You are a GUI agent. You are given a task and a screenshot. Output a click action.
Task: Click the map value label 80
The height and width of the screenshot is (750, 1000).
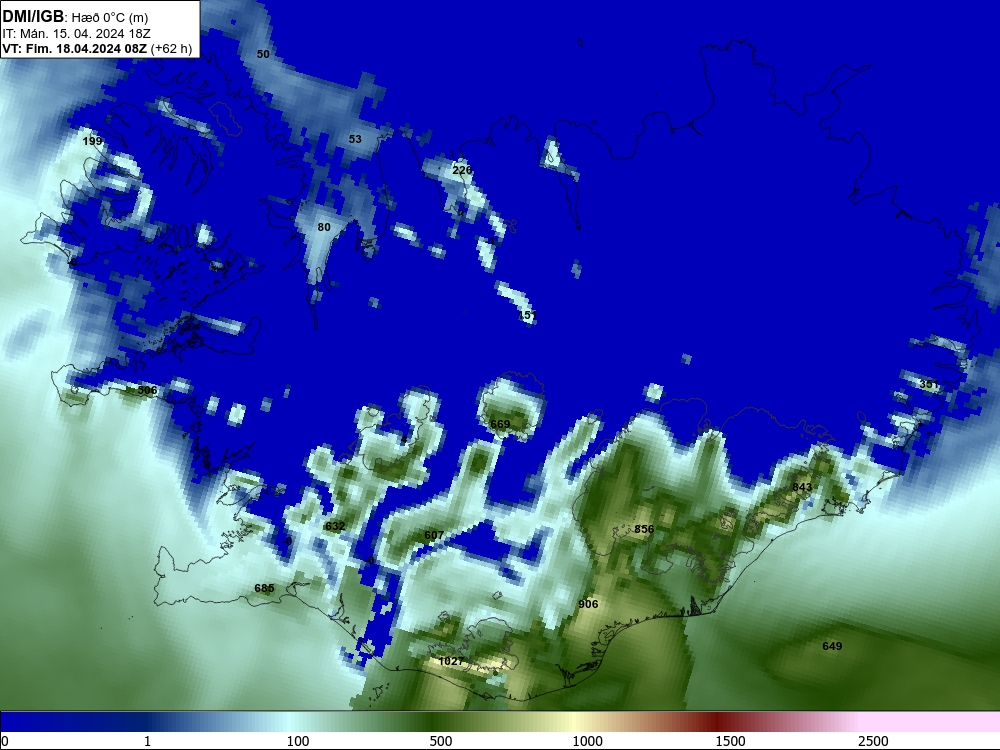point(324,227)
